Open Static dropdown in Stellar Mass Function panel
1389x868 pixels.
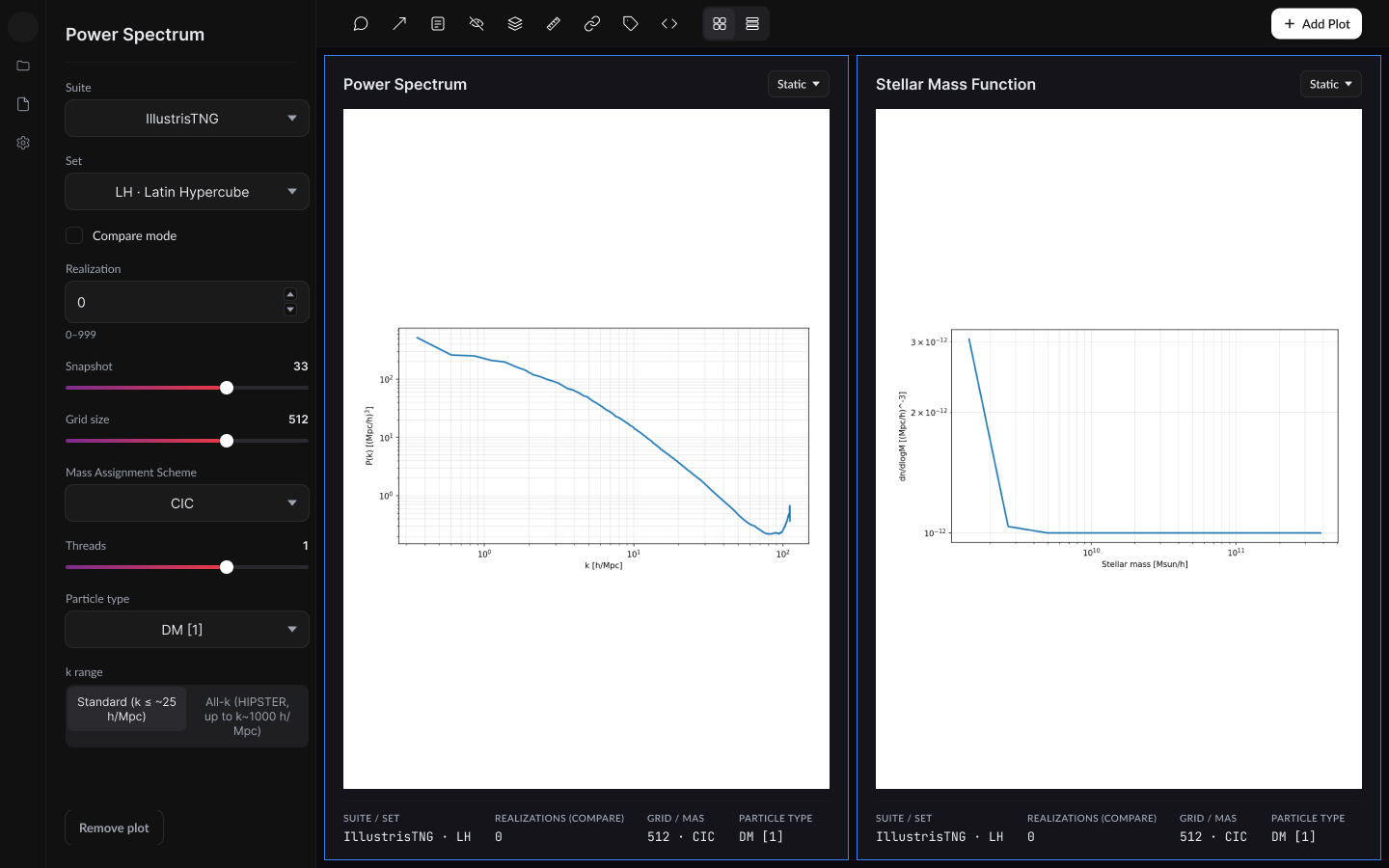[1331, 84]
